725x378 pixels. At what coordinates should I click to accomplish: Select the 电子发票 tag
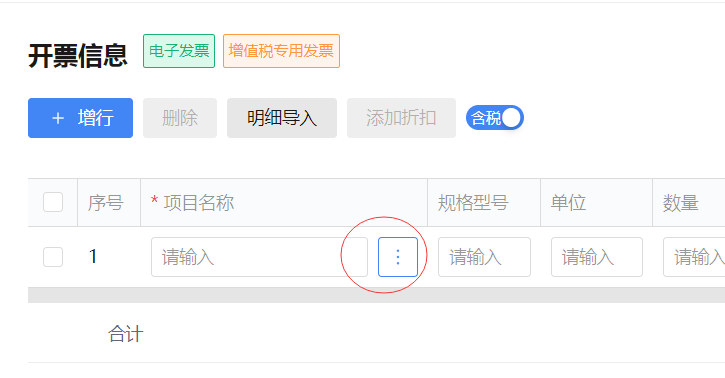point(179,51)
